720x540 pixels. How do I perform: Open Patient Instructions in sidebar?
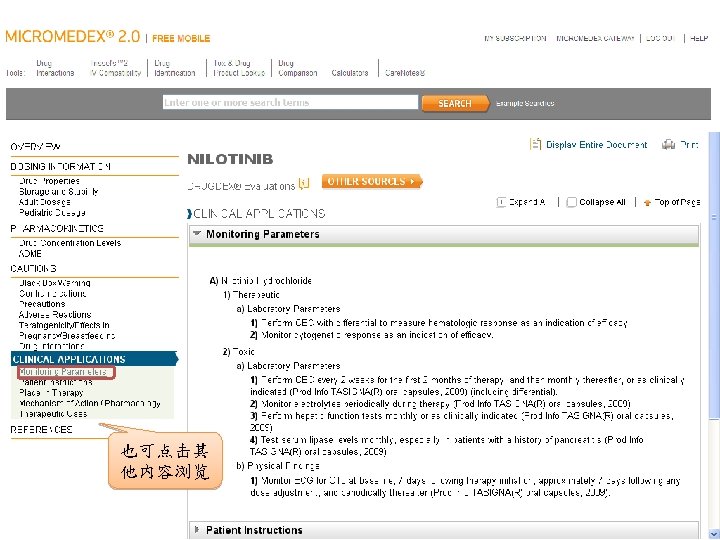pos(56,382)
